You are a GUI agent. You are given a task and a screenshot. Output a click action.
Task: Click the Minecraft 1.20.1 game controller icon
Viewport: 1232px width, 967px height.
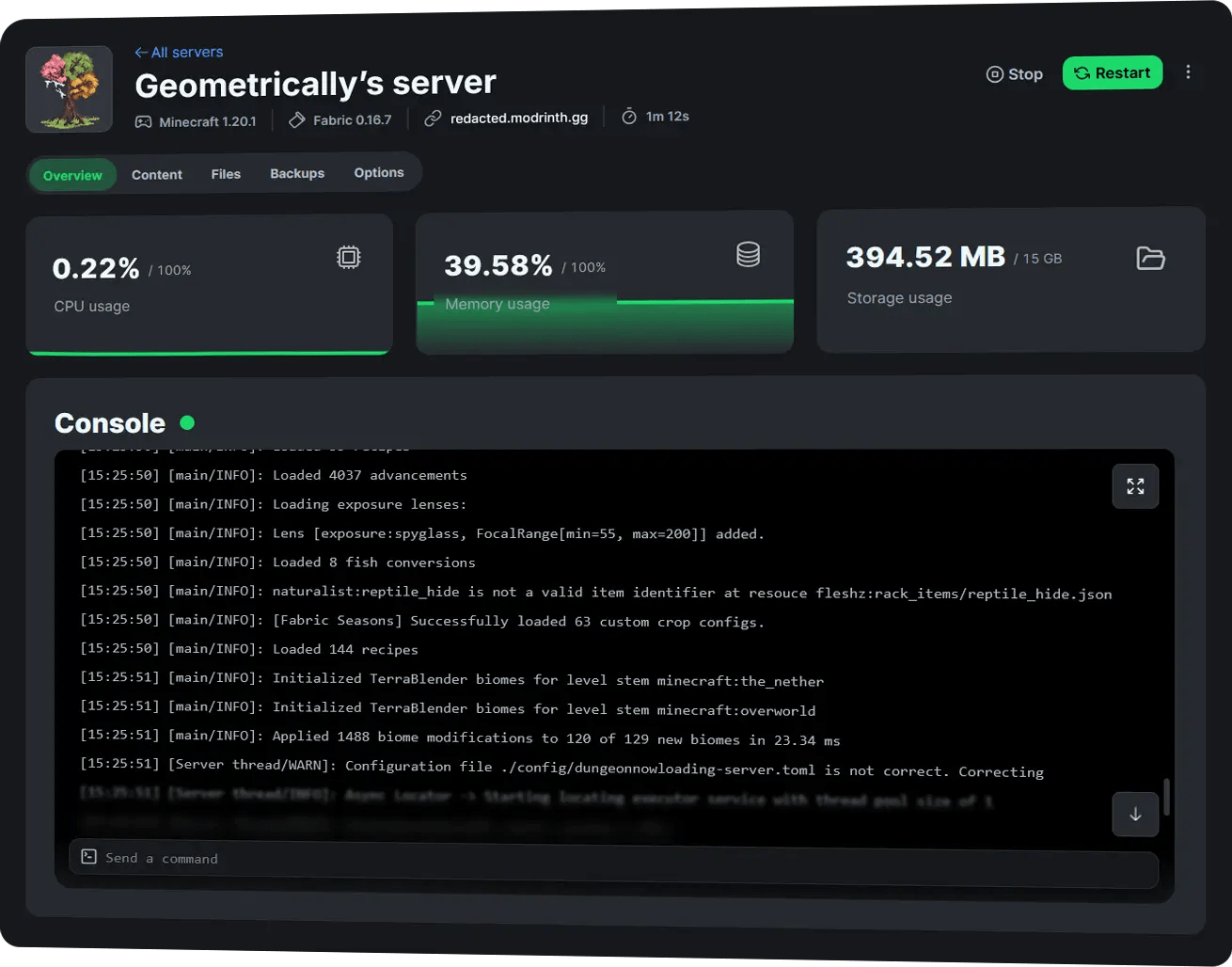[143, 122]
